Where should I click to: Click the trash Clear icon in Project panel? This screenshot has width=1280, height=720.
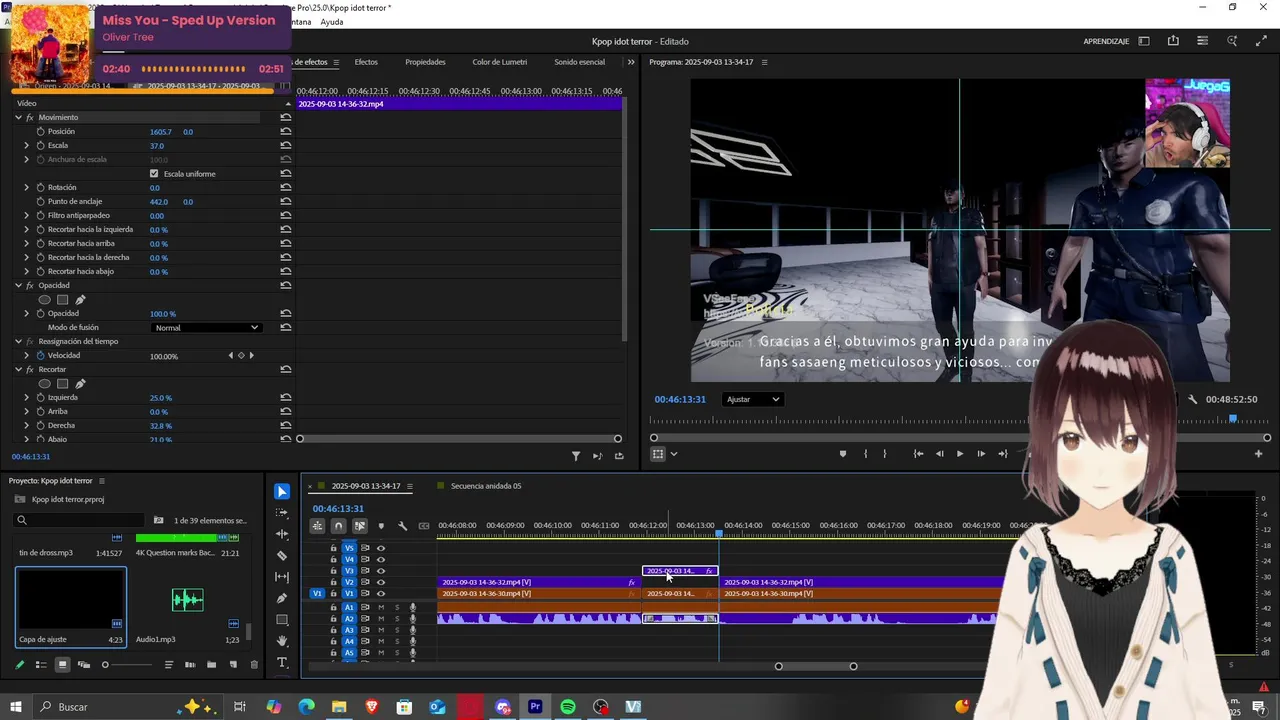254,665
